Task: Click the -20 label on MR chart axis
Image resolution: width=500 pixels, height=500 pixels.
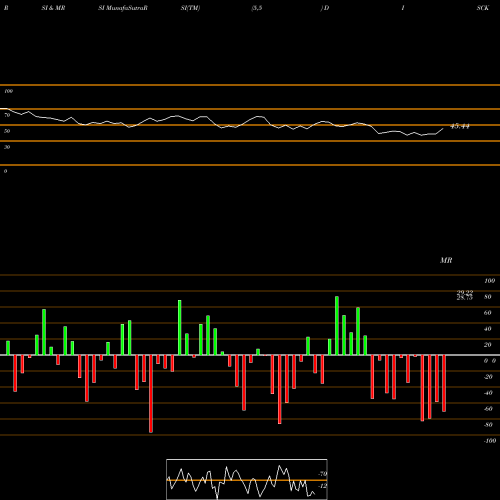Action: click(x=488, y=377)
